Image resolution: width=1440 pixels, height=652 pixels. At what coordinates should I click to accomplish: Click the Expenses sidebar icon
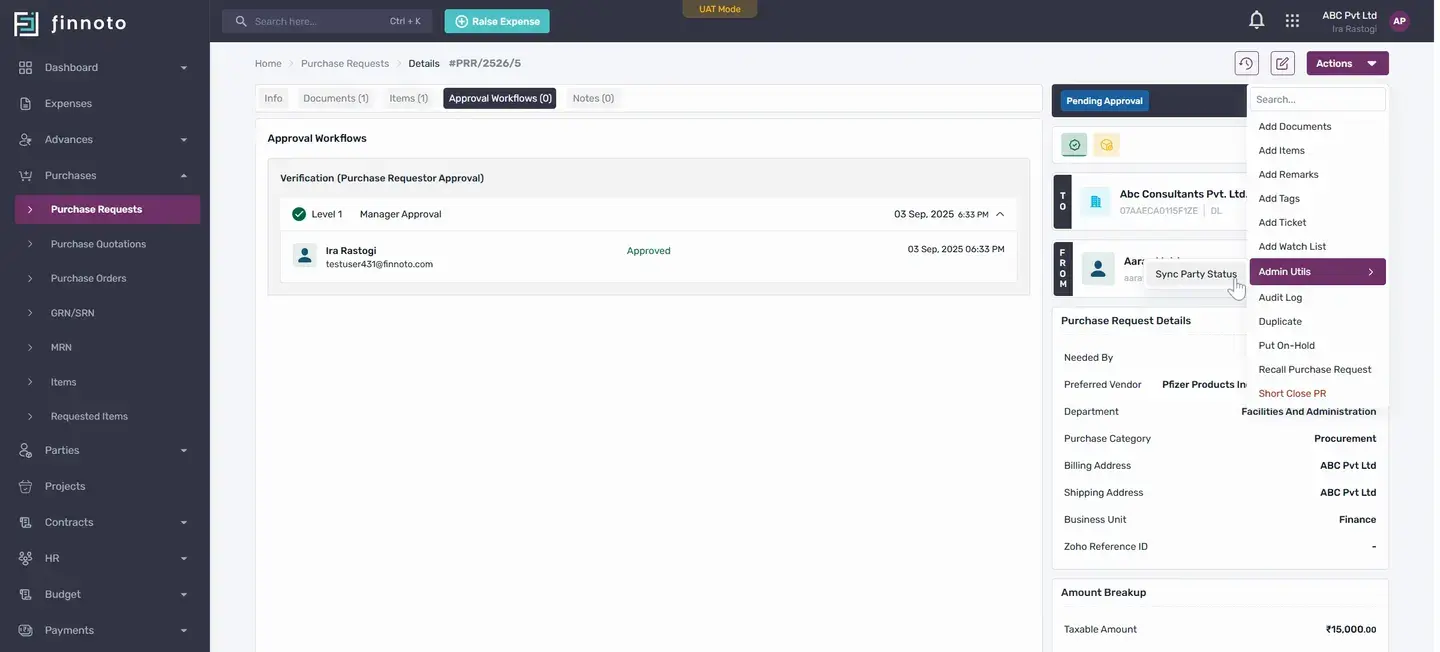26,104
